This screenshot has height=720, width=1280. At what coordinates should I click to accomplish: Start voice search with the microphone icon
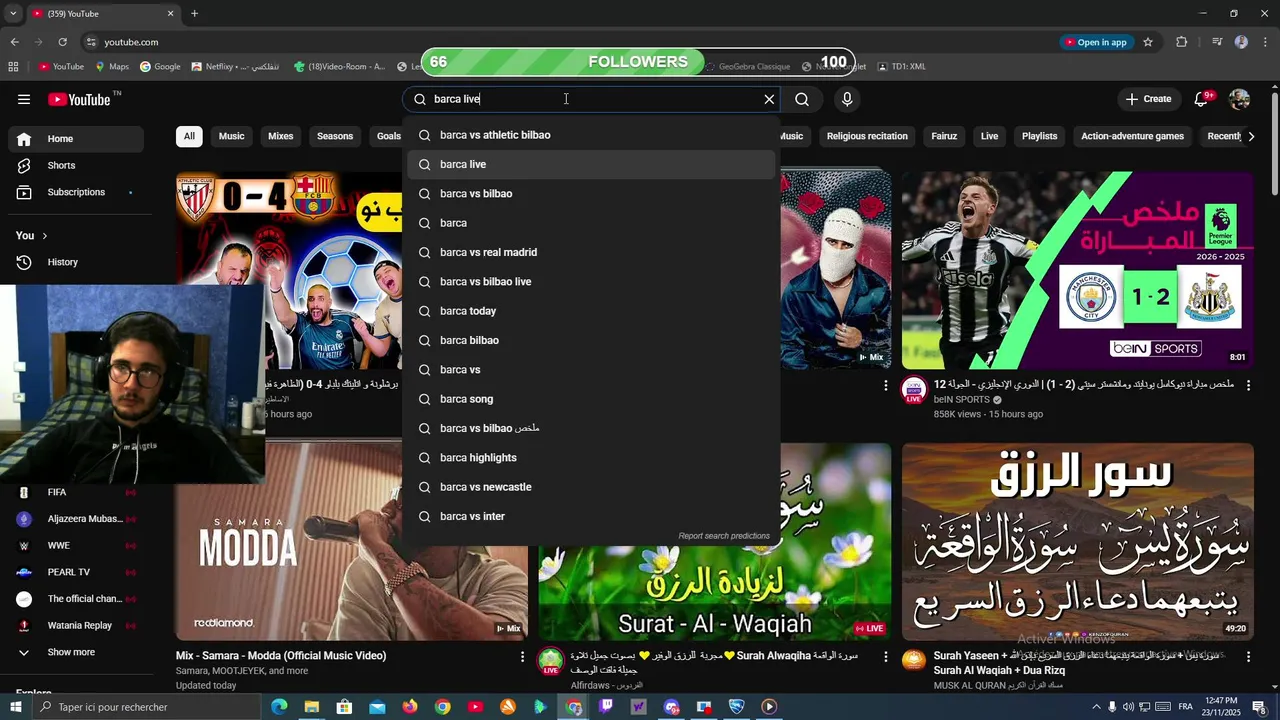point(847,99)
